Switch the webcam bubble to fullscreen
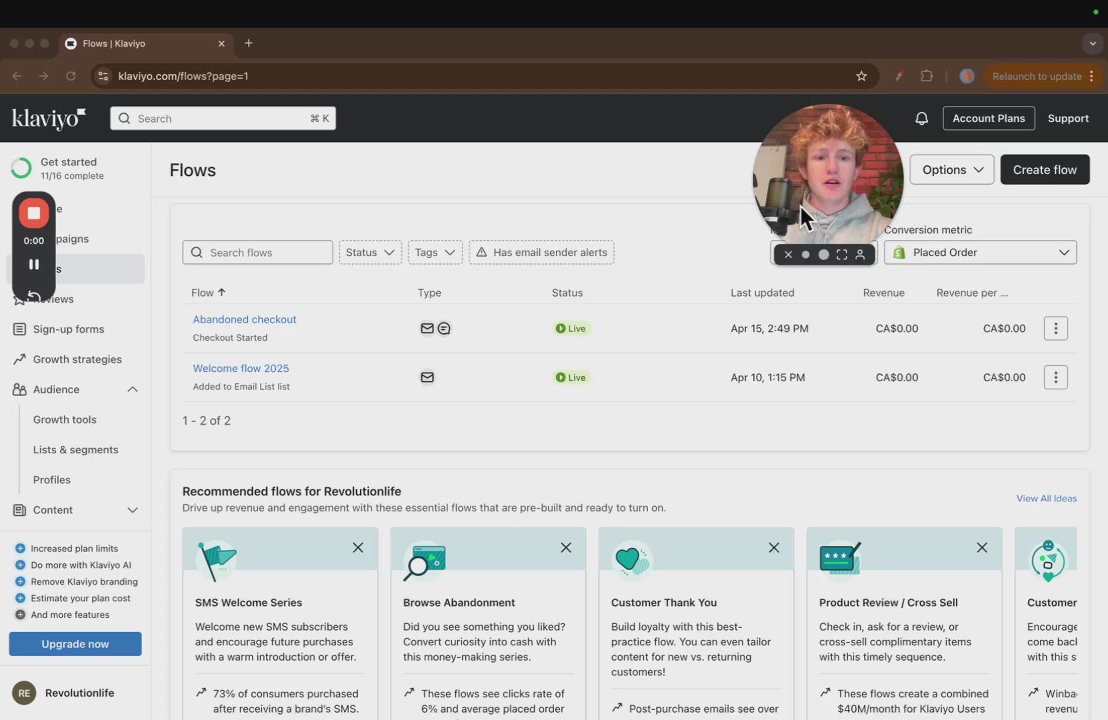This screenshot has height=720, width=1108. 842,254
